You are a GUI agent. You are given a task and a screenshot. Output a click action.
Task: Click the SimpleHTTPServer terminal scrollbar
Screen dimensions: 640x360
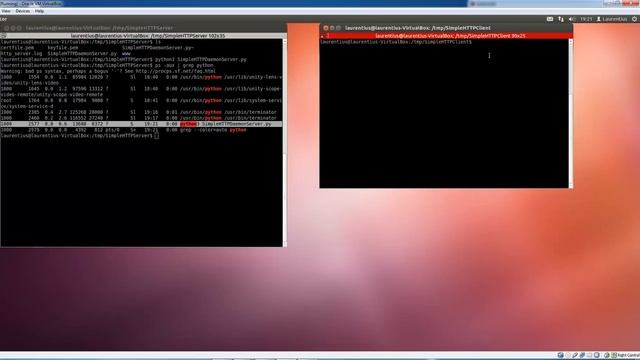point(284,142)
